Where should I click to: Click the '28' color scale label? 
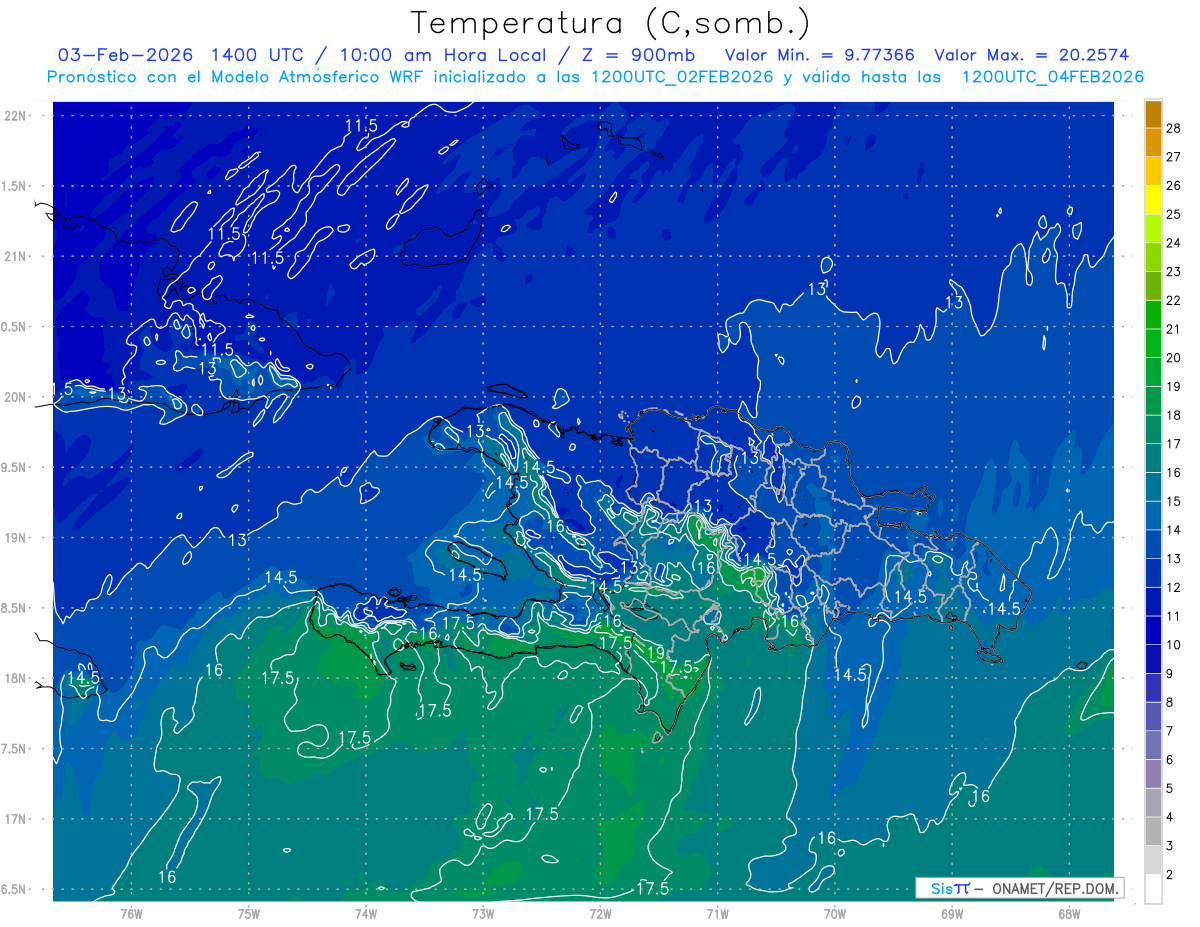pos(1174,128)
